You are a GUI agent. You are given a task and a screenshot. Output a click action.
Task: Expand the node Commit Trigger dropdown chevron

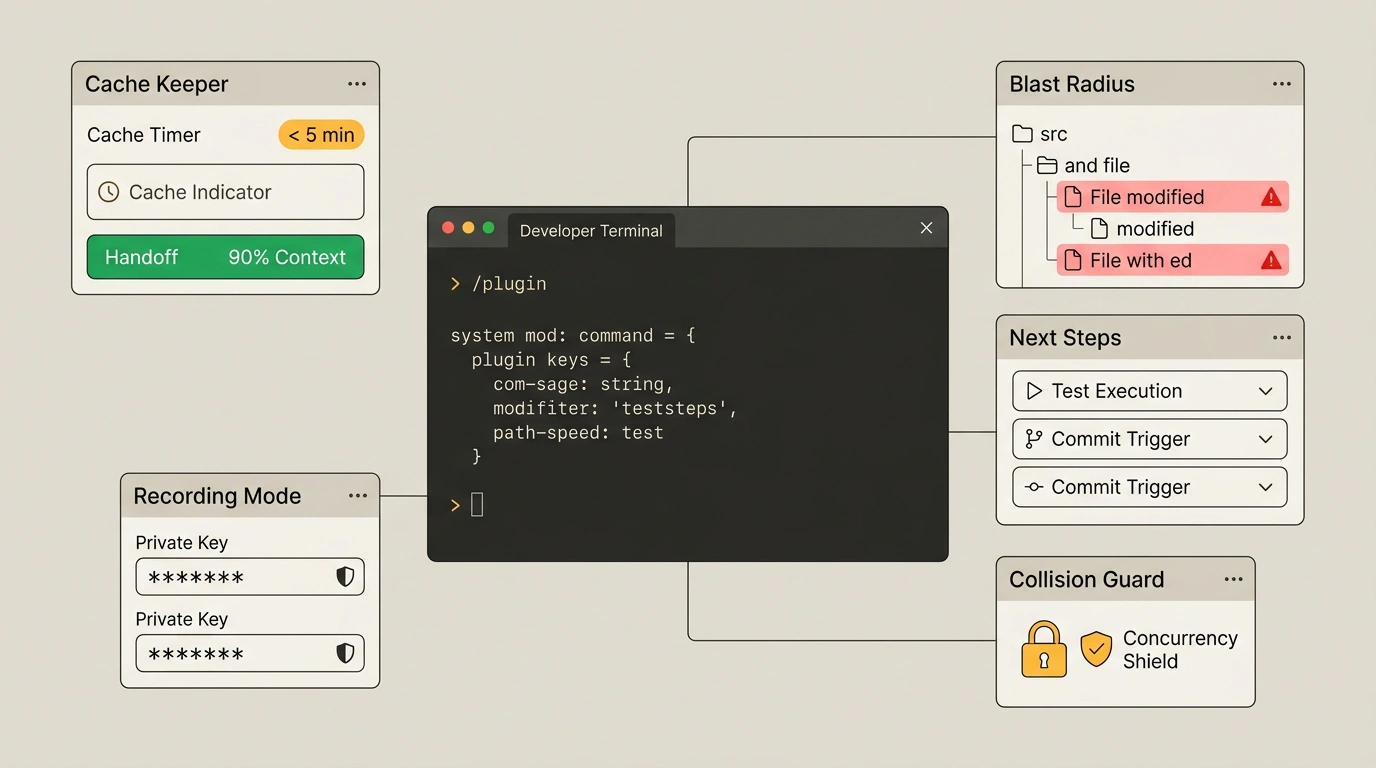(1265, 487)
